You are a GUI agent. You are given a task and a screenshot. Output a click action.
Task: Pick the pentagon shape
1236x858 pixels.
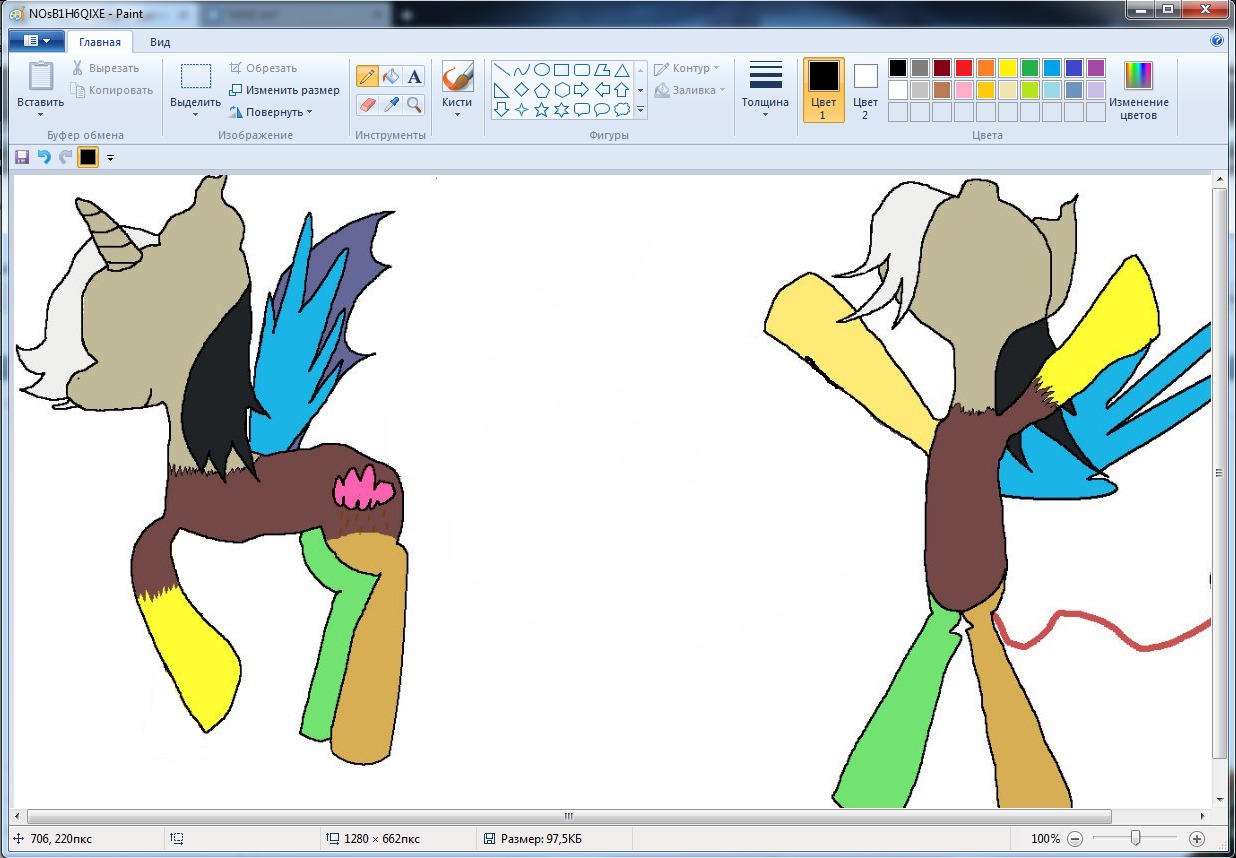542,90
